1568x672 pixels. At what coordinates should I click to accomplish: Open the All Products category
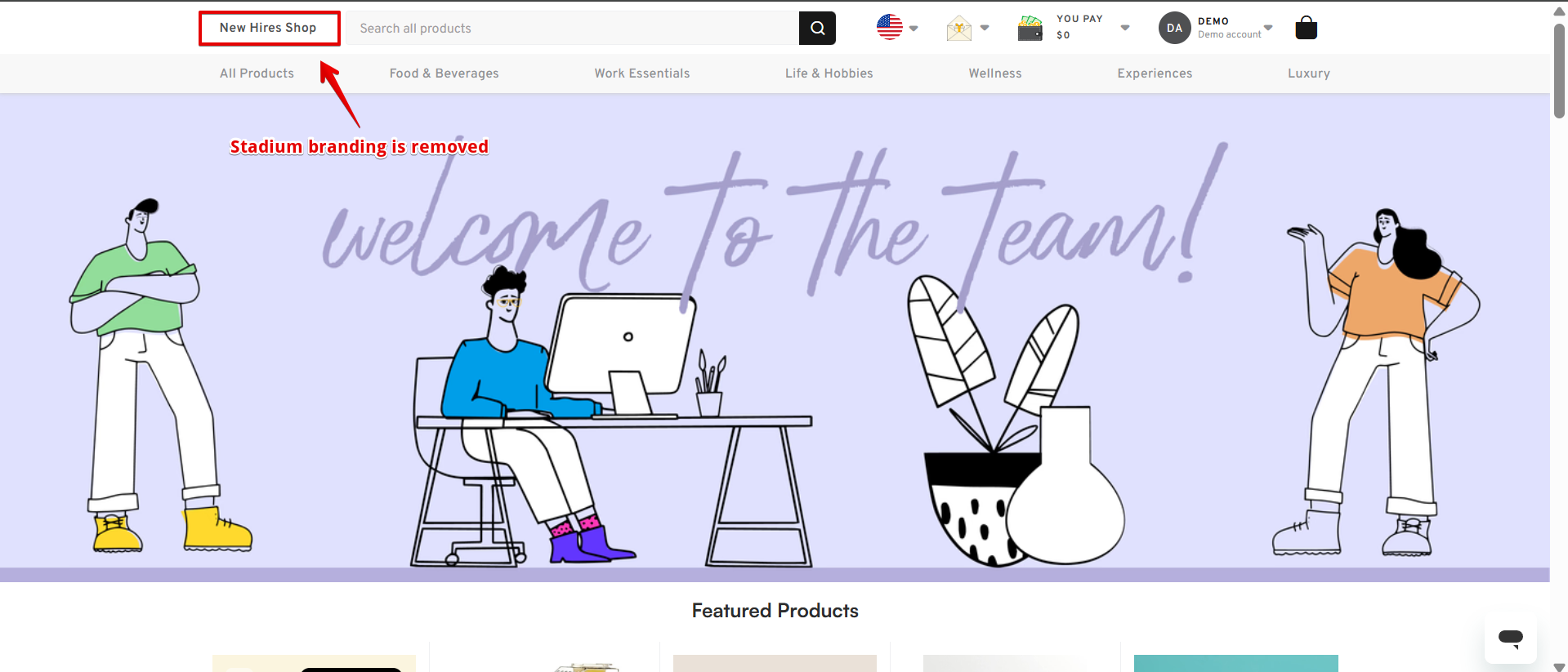pos(257,73)
